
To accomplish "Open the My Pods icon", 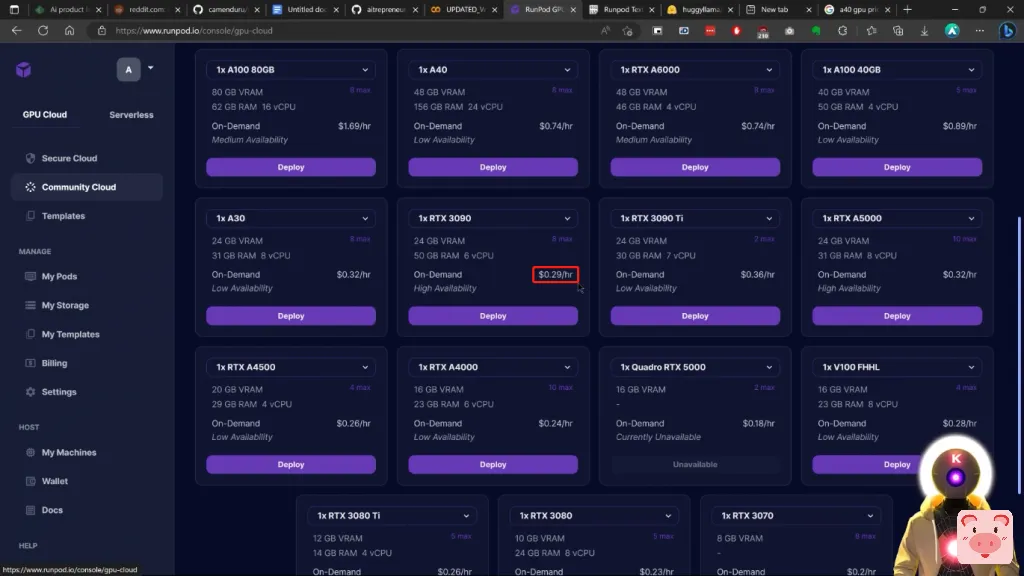I will point(30,276).
